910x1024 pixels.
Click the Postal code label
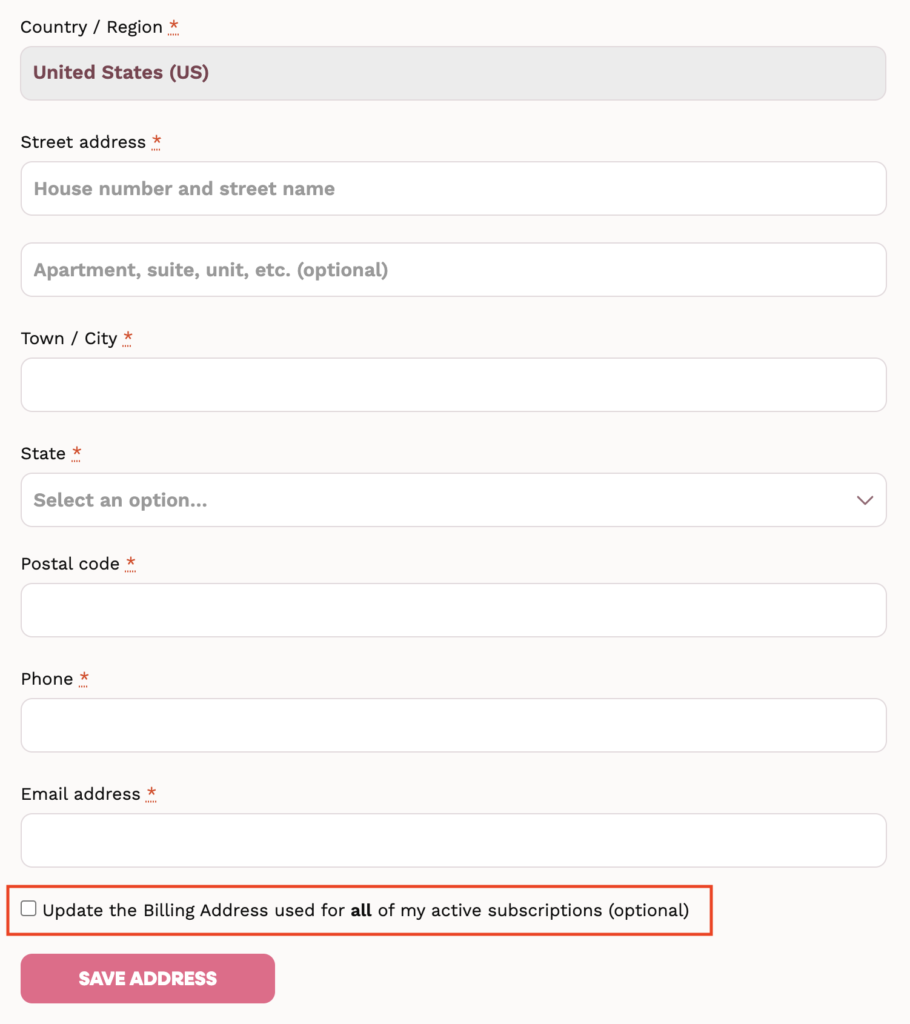tap(70, 564)
